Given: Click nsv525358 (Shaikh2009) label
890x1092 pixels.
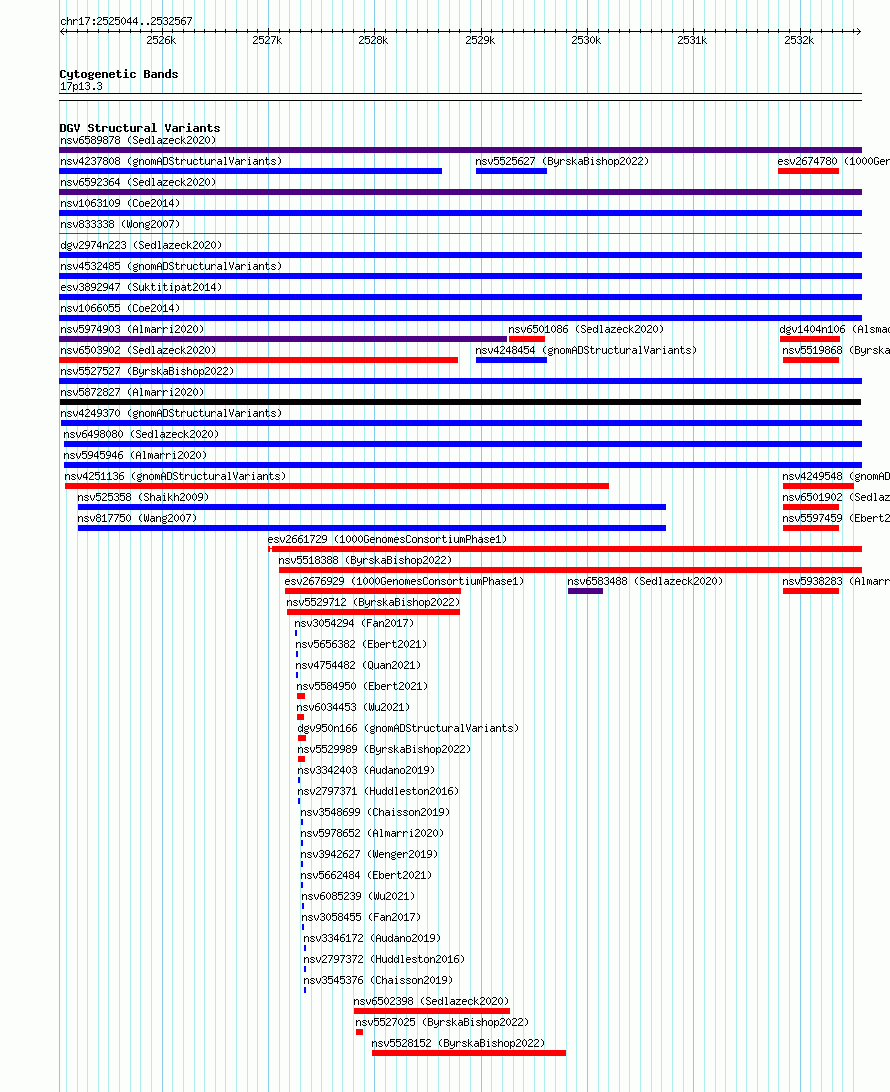Looking at the screenshot, I should (143, 497).
